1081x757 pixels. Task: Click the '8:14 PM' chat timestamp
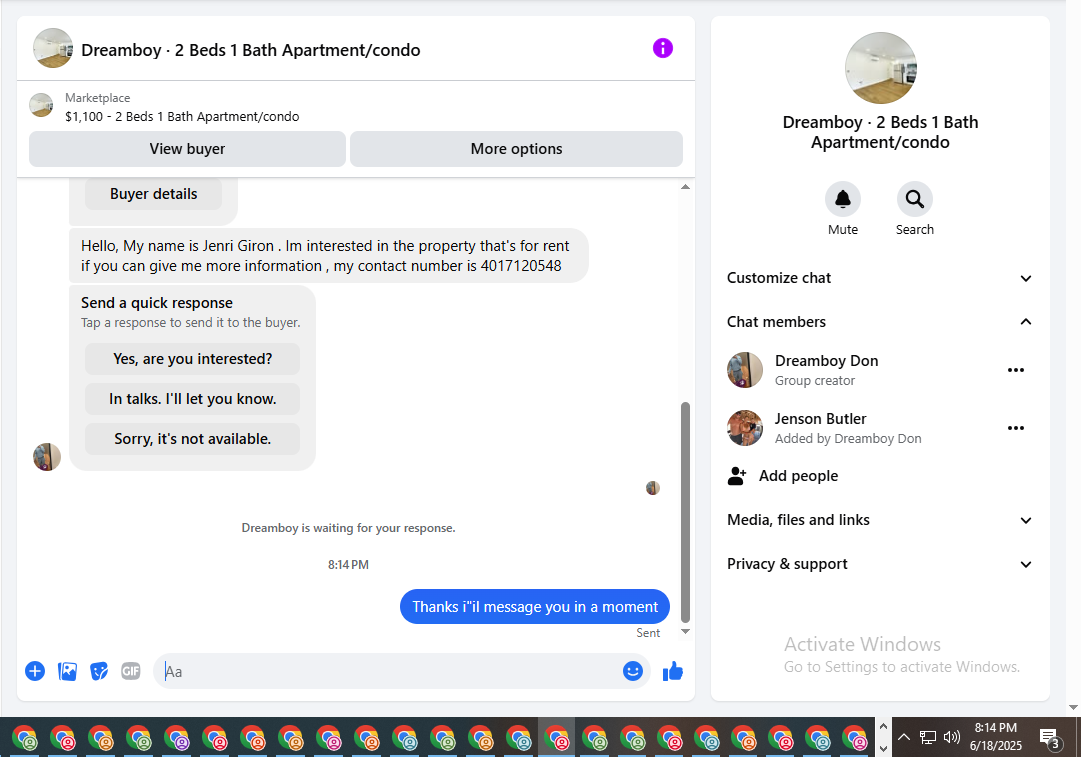348,565
